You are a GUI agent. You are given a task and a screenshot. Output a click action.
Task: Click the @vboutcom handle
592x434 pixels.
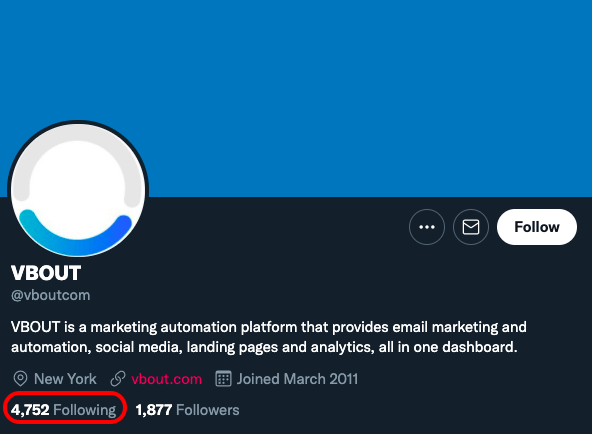pyautogui.click(x=51, y=295)
